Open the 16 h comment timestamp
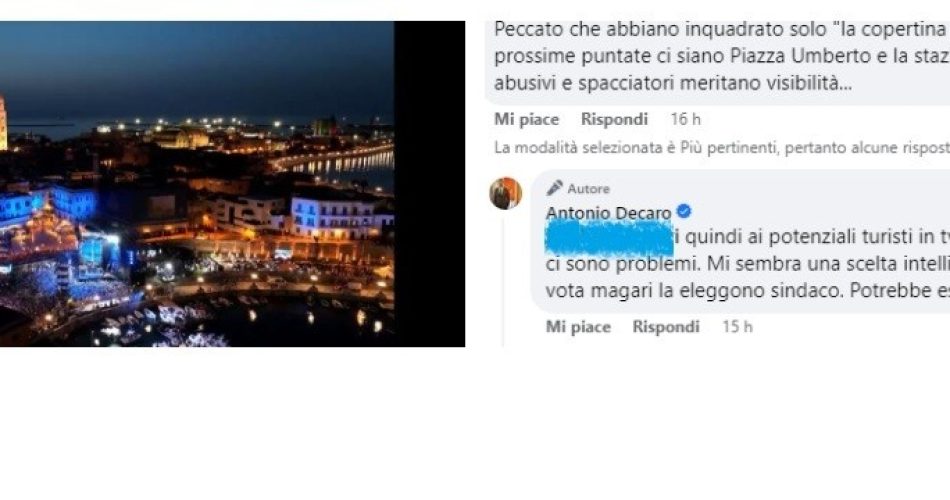950x500 pixels. click(x=685, y=119)
